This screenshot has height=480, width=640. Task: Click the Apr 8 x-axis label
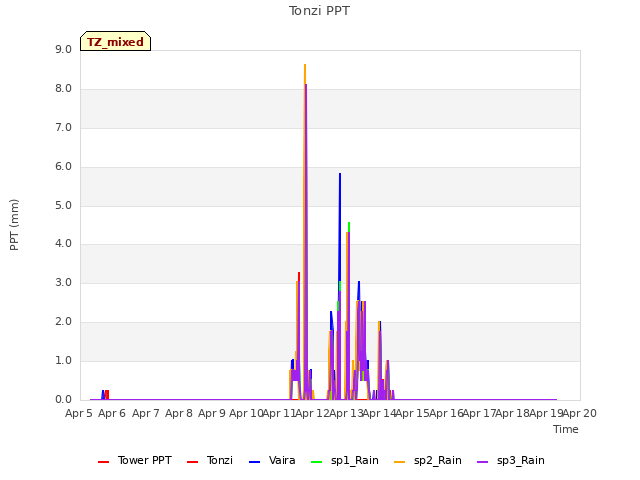coord(179,413)
